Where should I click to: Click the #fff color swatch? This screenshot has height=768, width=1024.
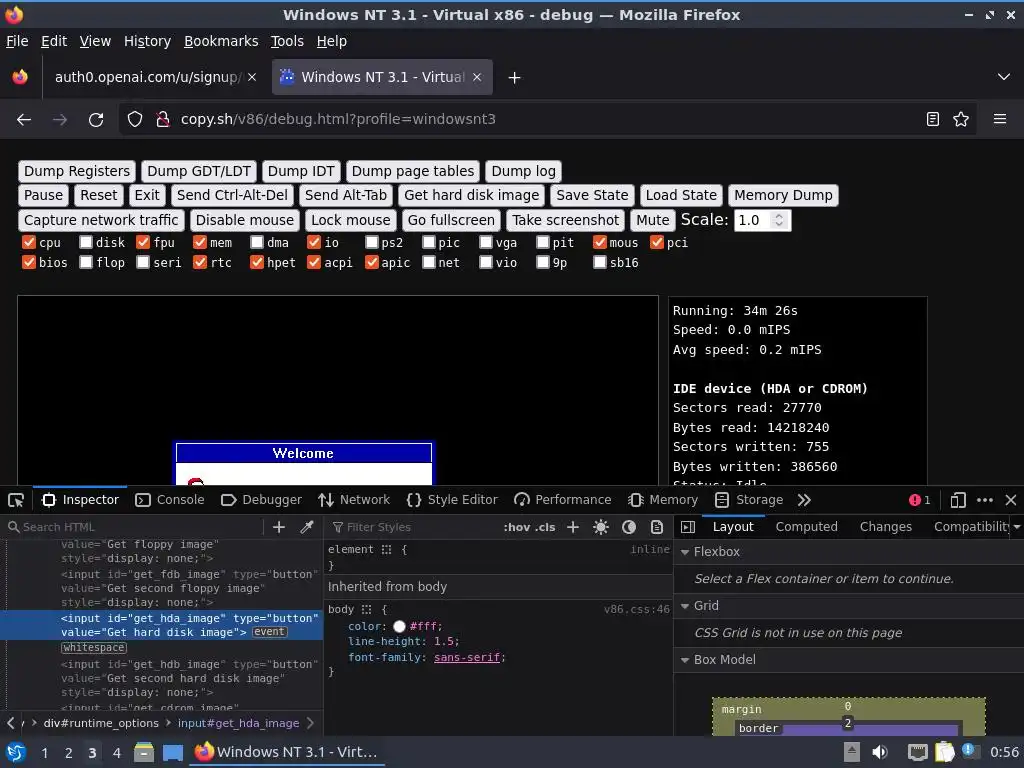(x=399, y=627)
